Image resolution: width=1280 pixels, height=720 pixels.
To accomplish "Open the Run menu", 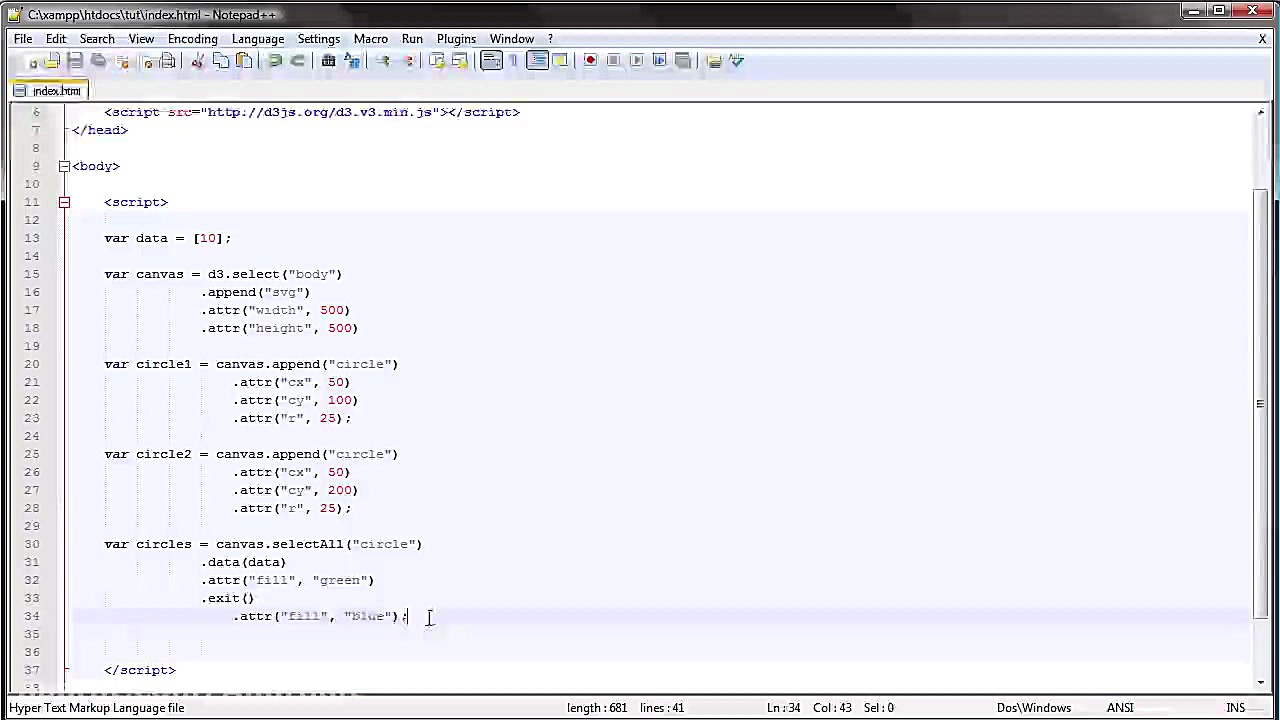I will [x=412, y=38].
